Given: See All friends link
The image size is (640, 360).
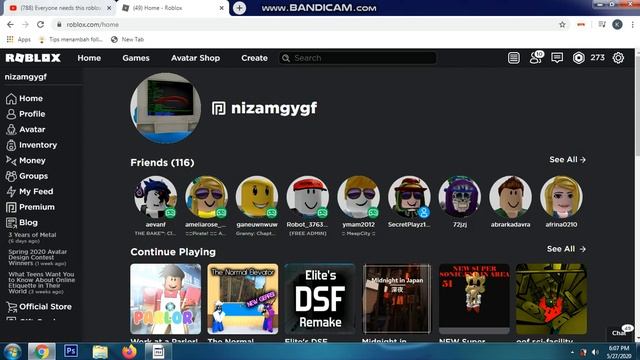Looking at the screenshot, I should tap(567, 160).
